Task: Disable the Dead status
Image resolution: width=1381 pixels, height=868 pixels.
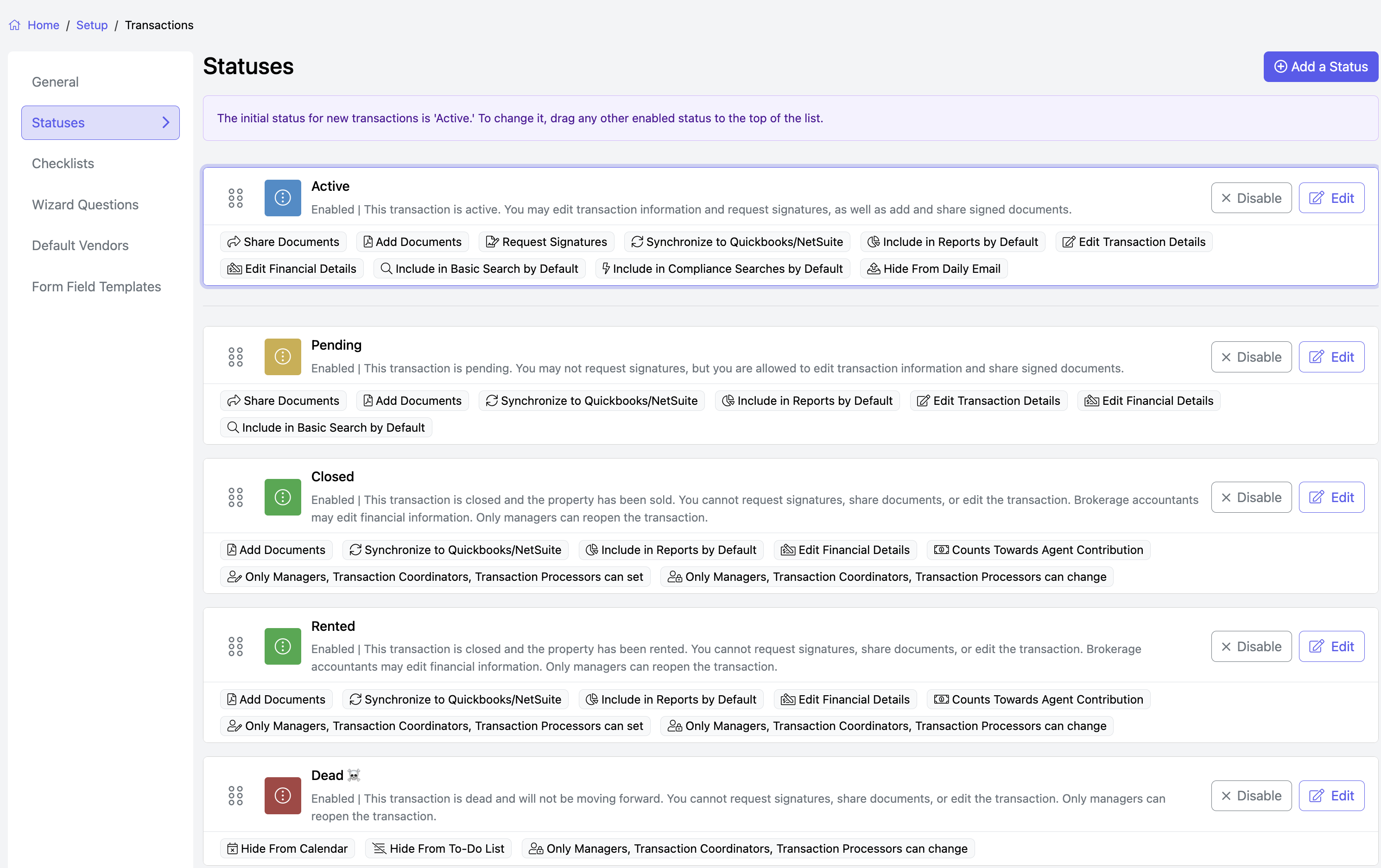Action: coord(1251,795)
